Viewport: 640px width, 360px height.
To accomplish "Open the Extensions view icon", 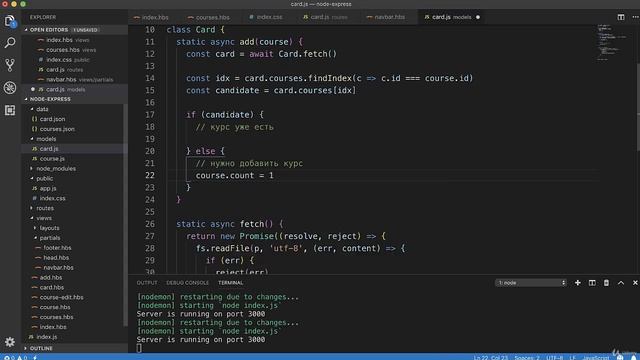I will click(10, 110).
